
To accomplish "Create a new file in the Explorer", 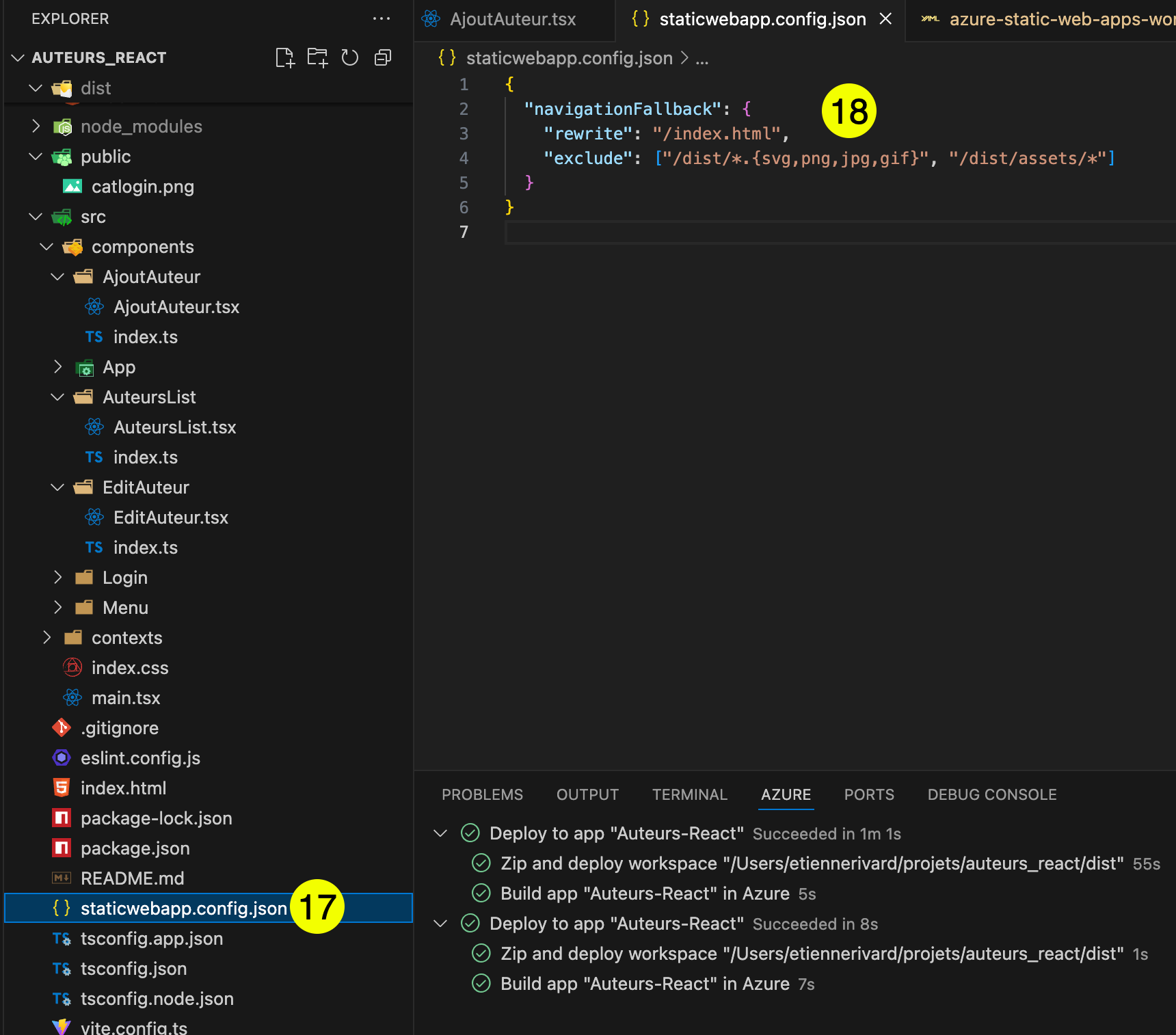I will (x=285, y=57).
